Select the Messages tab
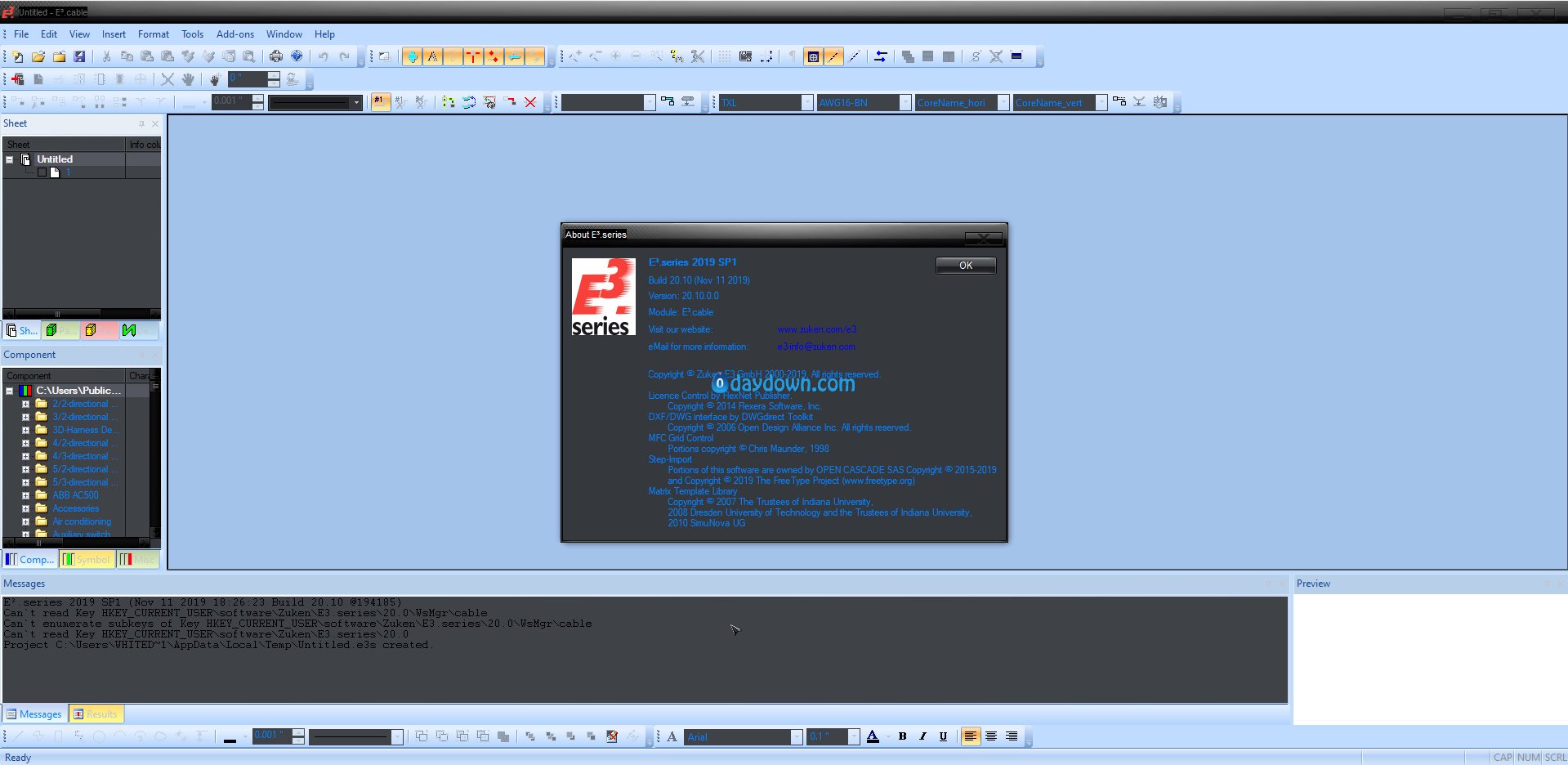1568x765 pixels. click(34, 714)
